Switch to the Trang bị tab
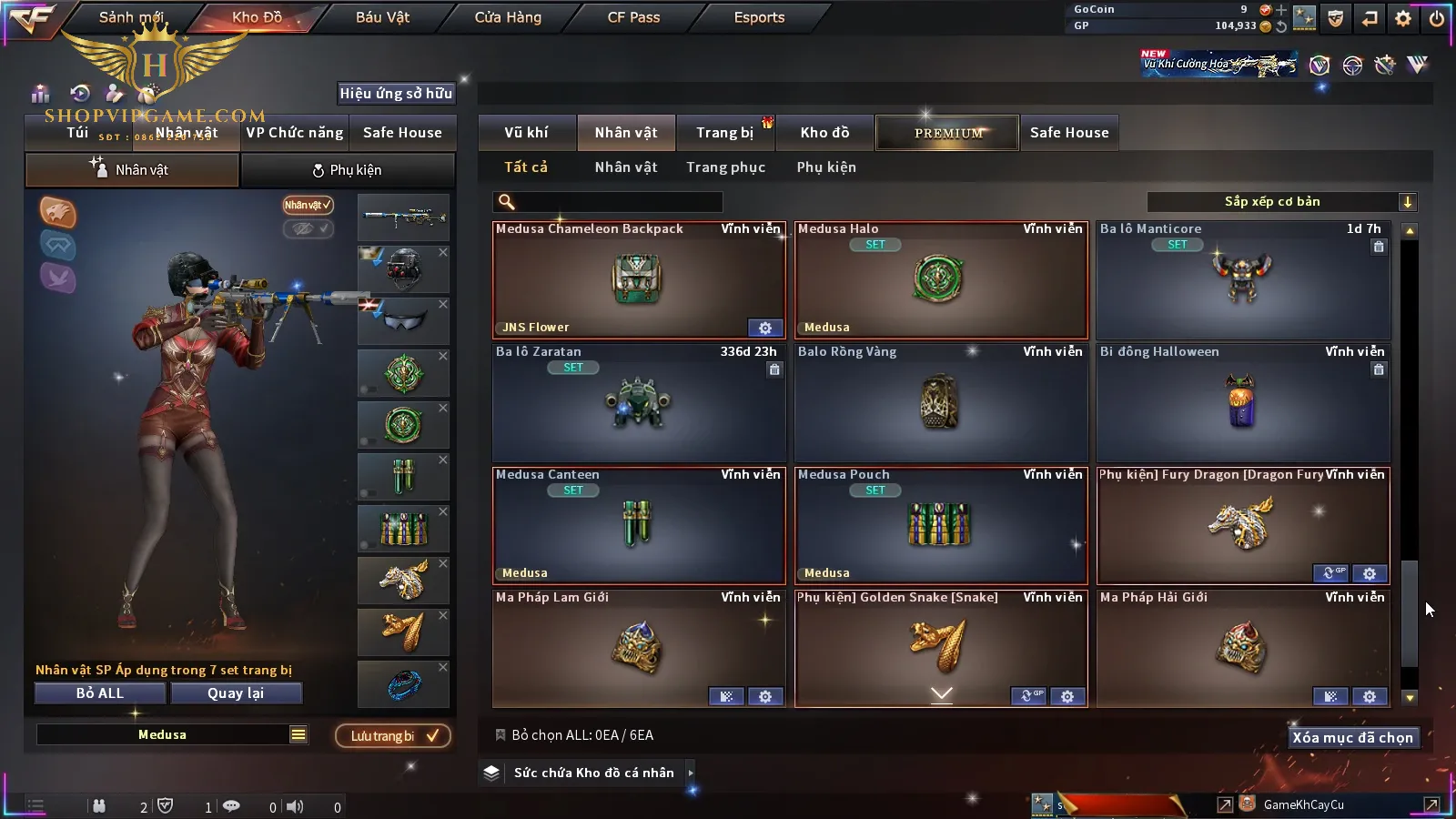This screenshot has height=819, width=1456. coord(725,133)
